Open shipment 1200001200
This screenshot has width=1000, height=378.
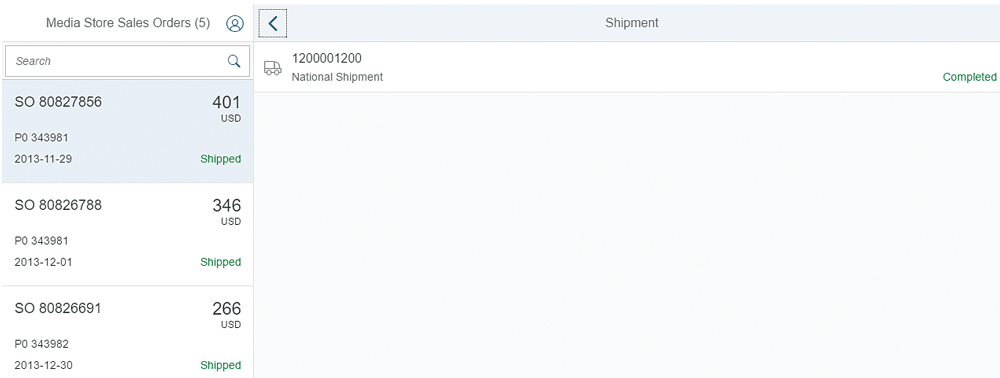pos(627,67)
